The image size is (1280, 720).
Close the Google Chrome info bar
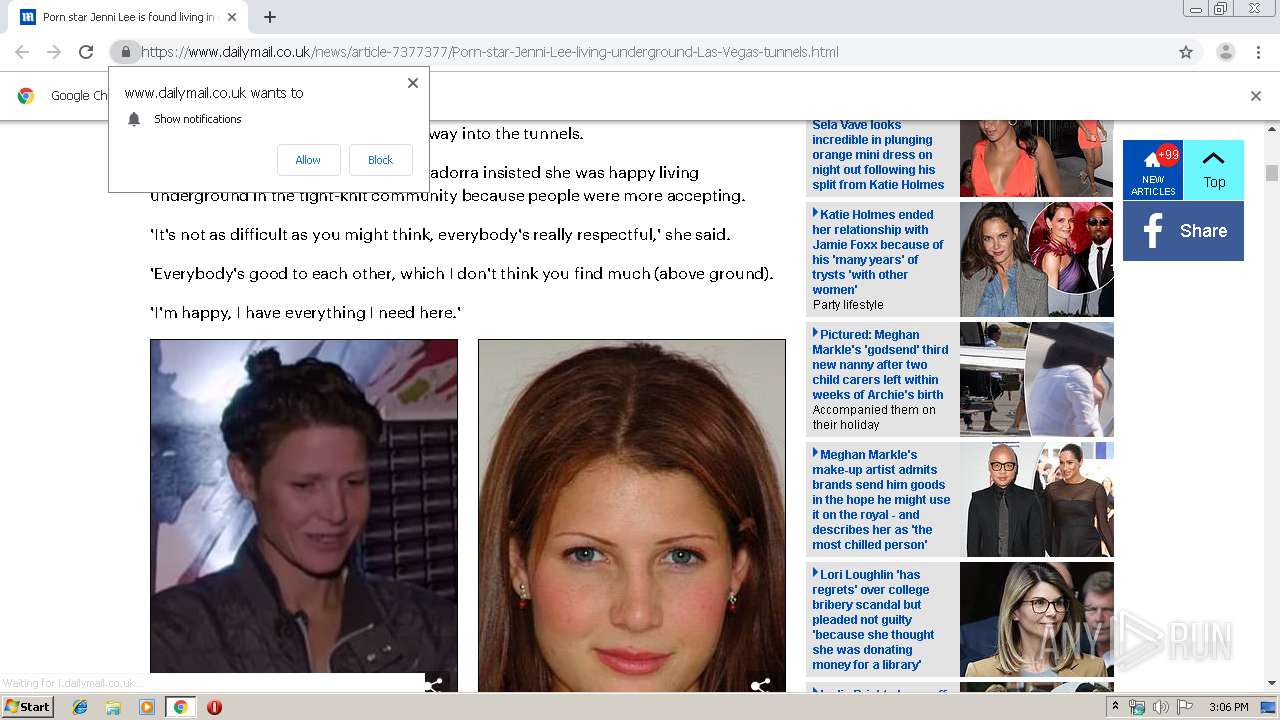[1256, 96]
